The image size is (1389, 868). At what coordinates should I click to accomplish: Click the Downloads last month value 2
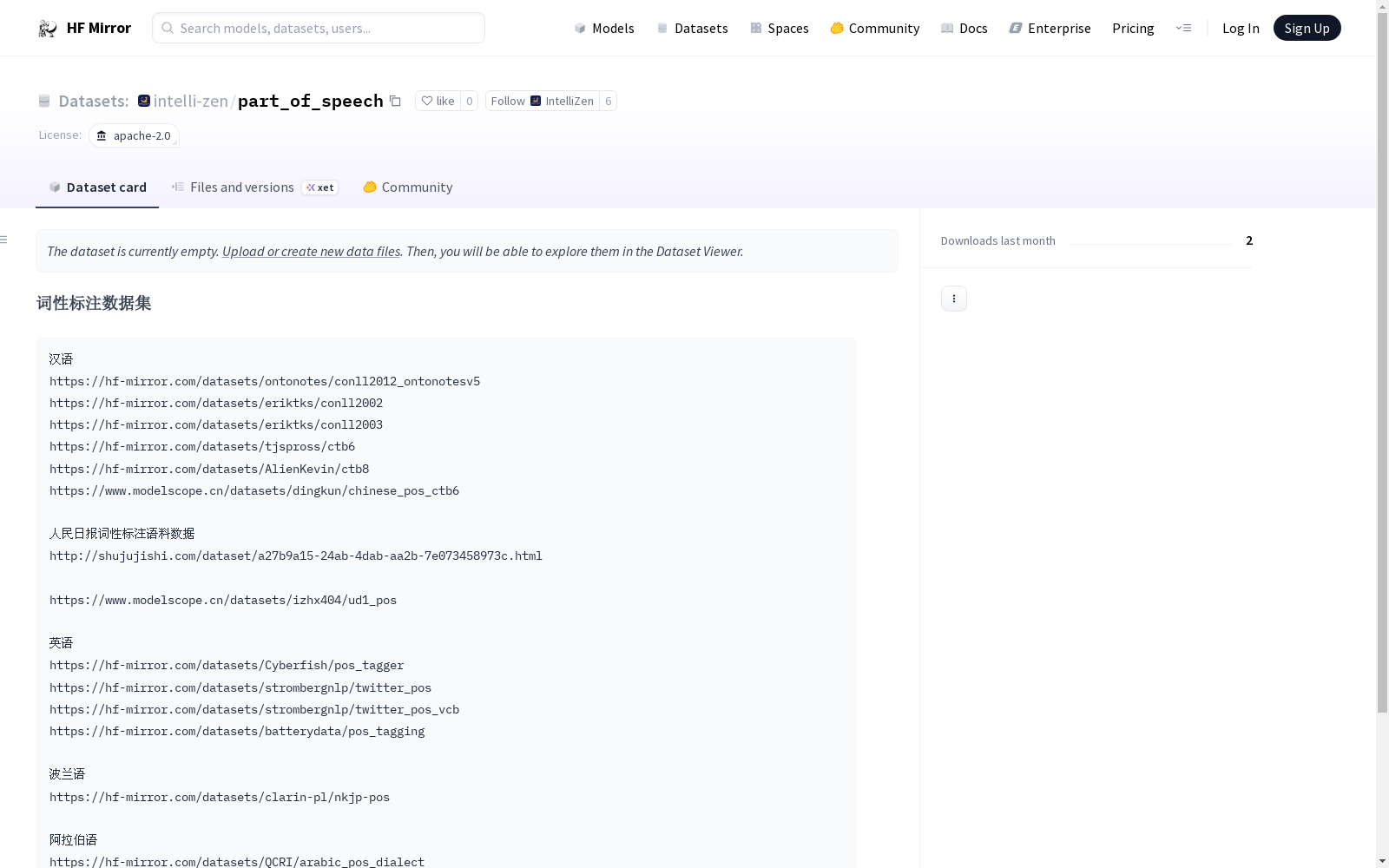pyautogui.click(x=1249, y=240)
